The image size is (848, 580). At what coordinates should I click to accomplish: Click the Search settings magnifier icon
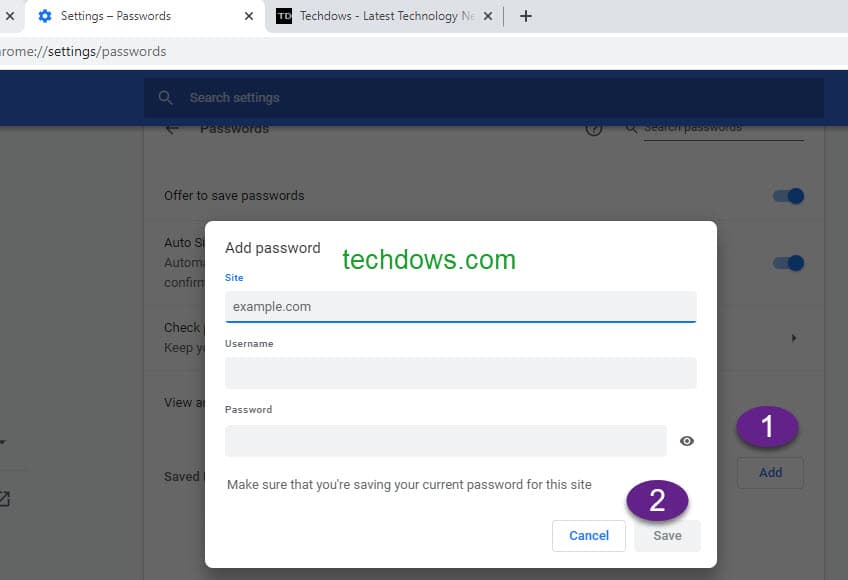tap(166, 97)
